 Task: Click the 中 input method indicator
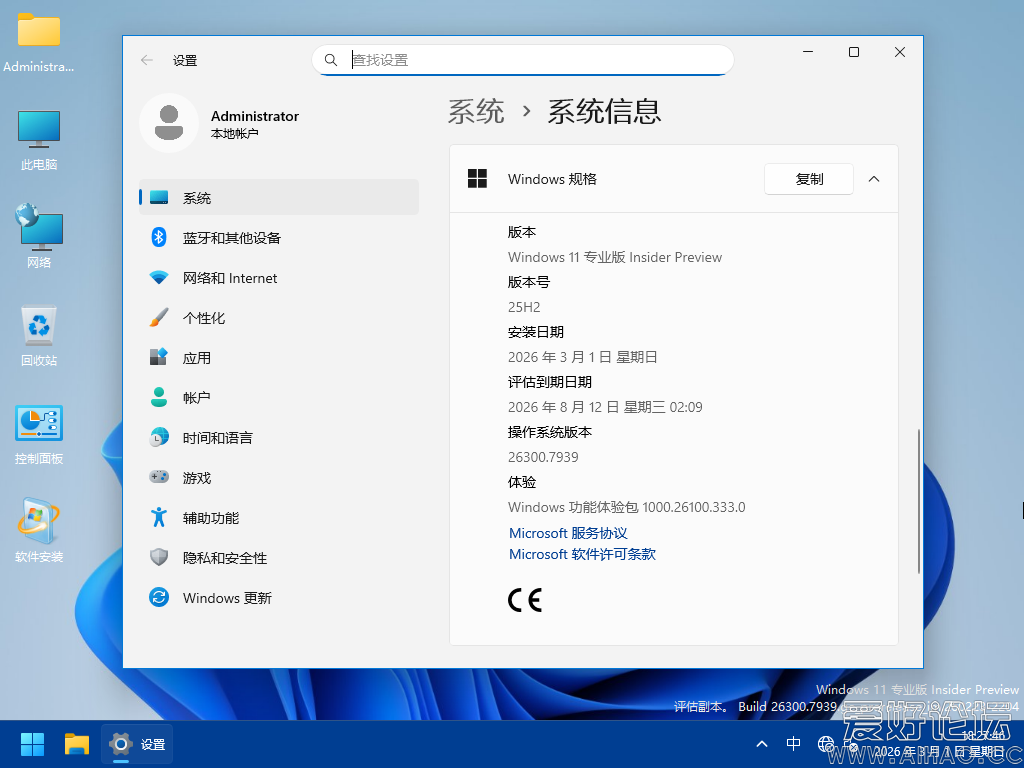793,744
